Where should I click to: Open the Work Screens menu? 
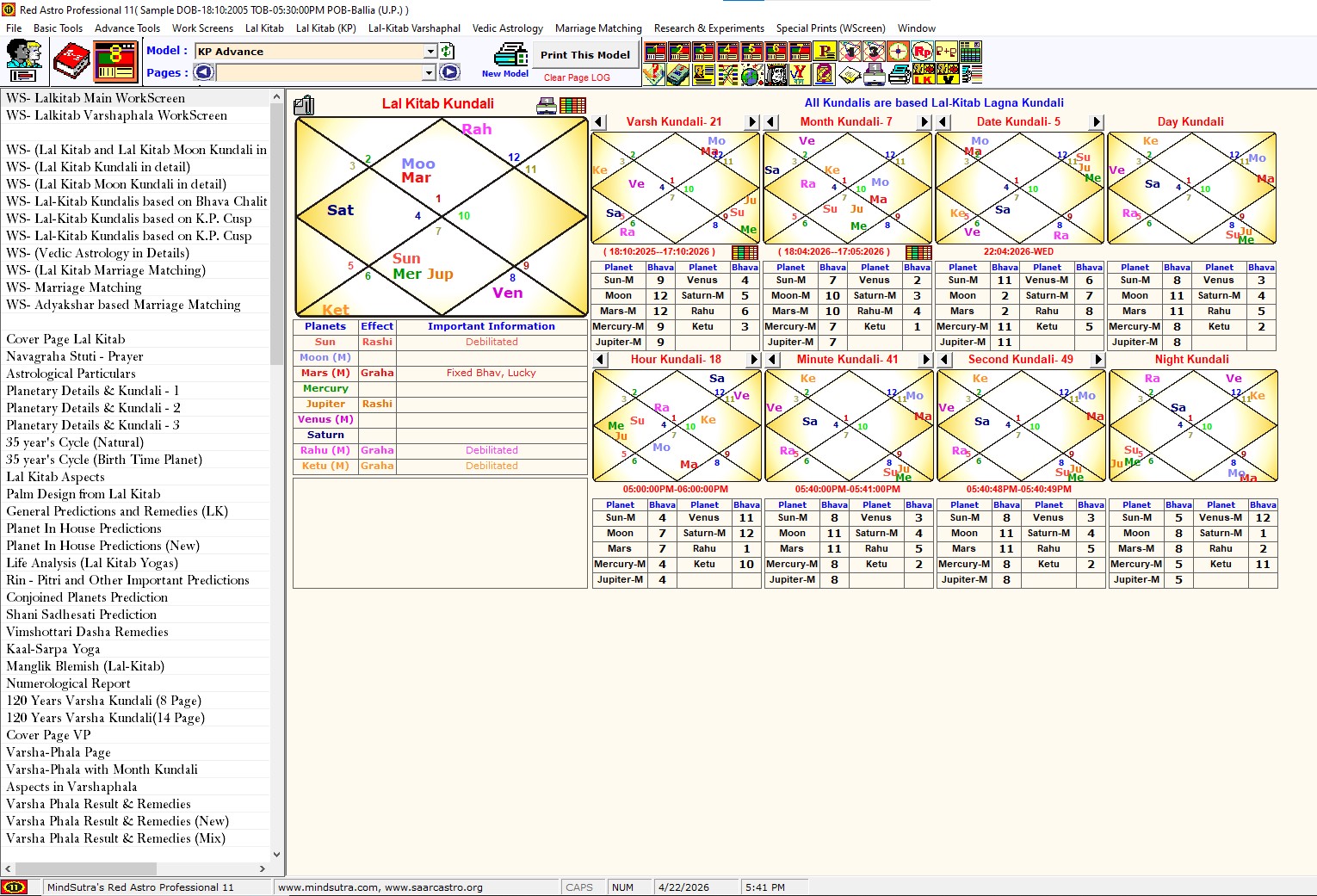click(x=202, y=28)
